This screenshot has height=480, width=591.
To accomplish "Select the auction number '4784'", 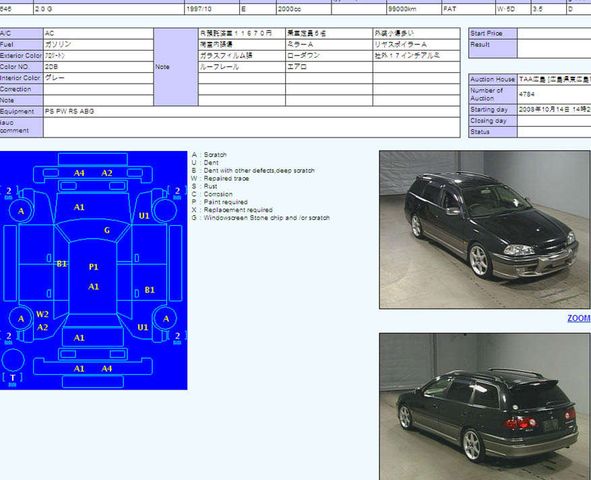I will [527, 94].
